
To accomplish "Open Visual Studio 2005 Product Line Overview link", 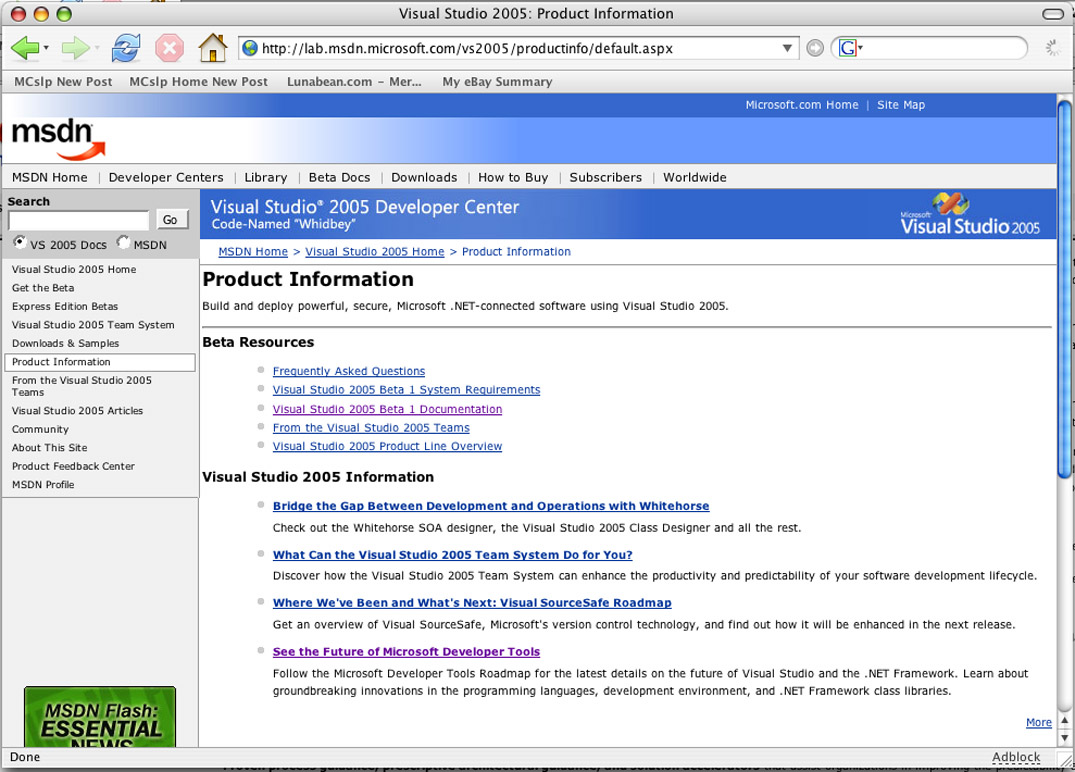I will point(387,446).
